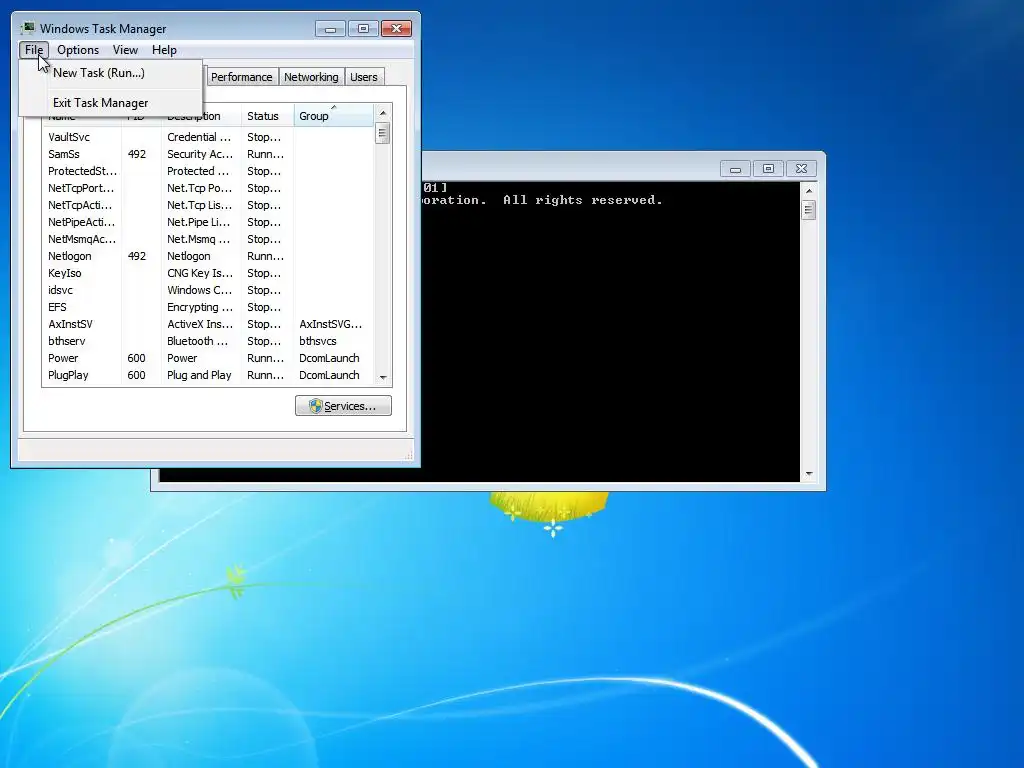1024x768 pixels.
Task: Click the bthsvcs group cell
Action: pos(317,341)
